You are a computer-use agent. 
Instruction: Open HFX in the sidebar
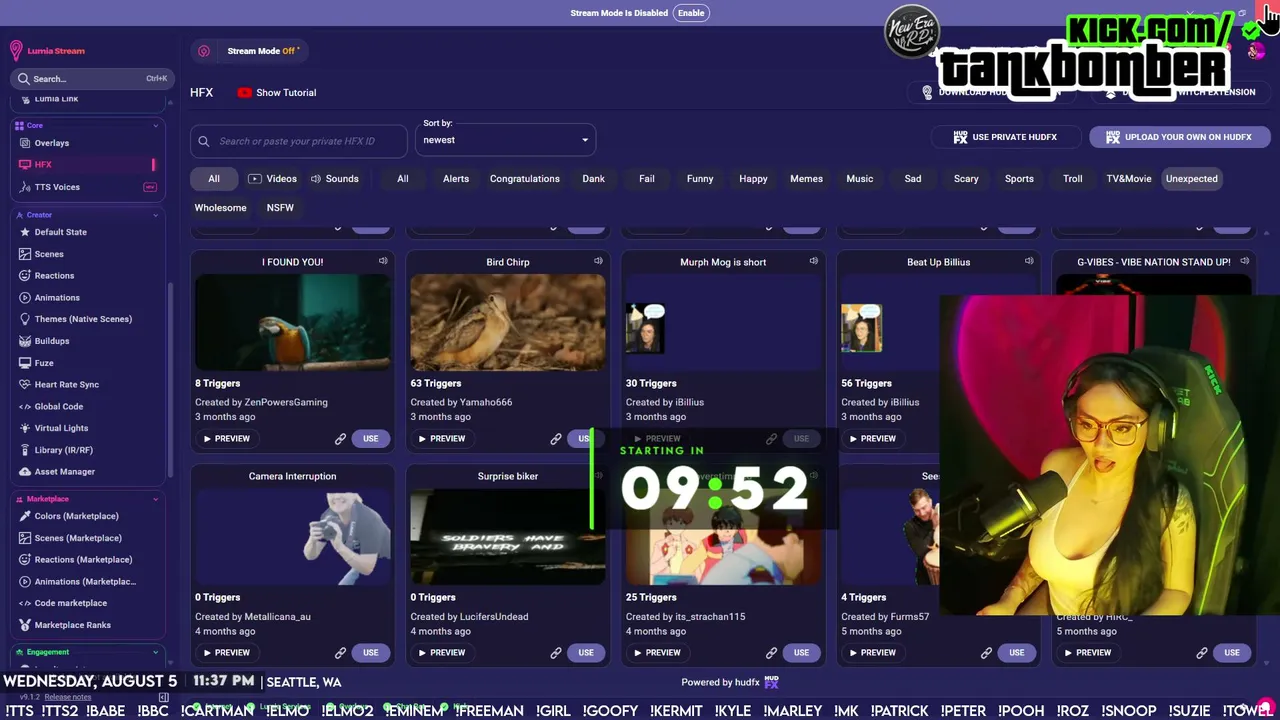(43, 165)
